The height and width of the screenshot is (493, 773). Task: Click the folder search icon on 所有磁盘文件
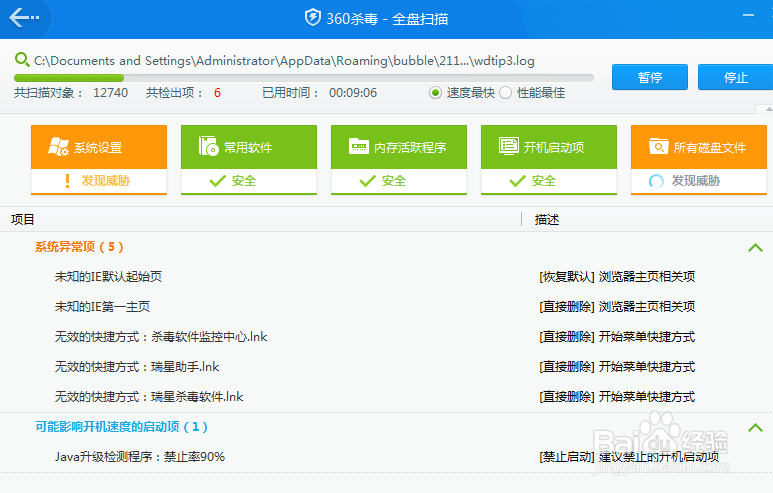tap(658, 146)
